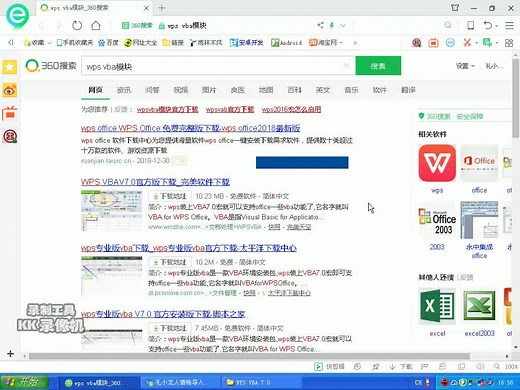The width and height of the screenshot is (520, 390).
Task: Open a new browser tab with plus icon
Action: click(x=162, y=8)
